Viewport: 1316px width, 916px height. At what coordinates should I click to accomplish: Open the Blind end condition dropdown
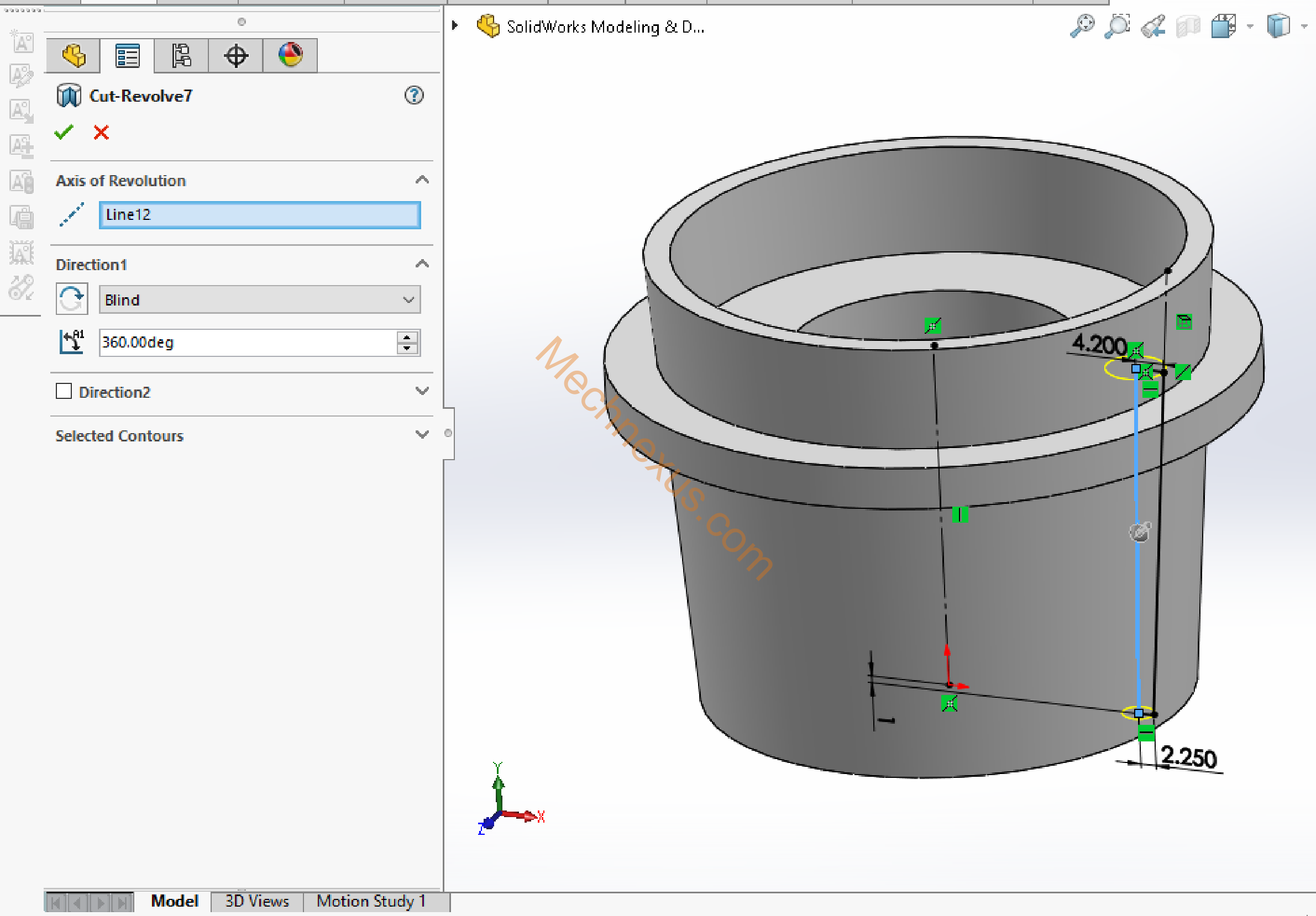click(260, 299)
